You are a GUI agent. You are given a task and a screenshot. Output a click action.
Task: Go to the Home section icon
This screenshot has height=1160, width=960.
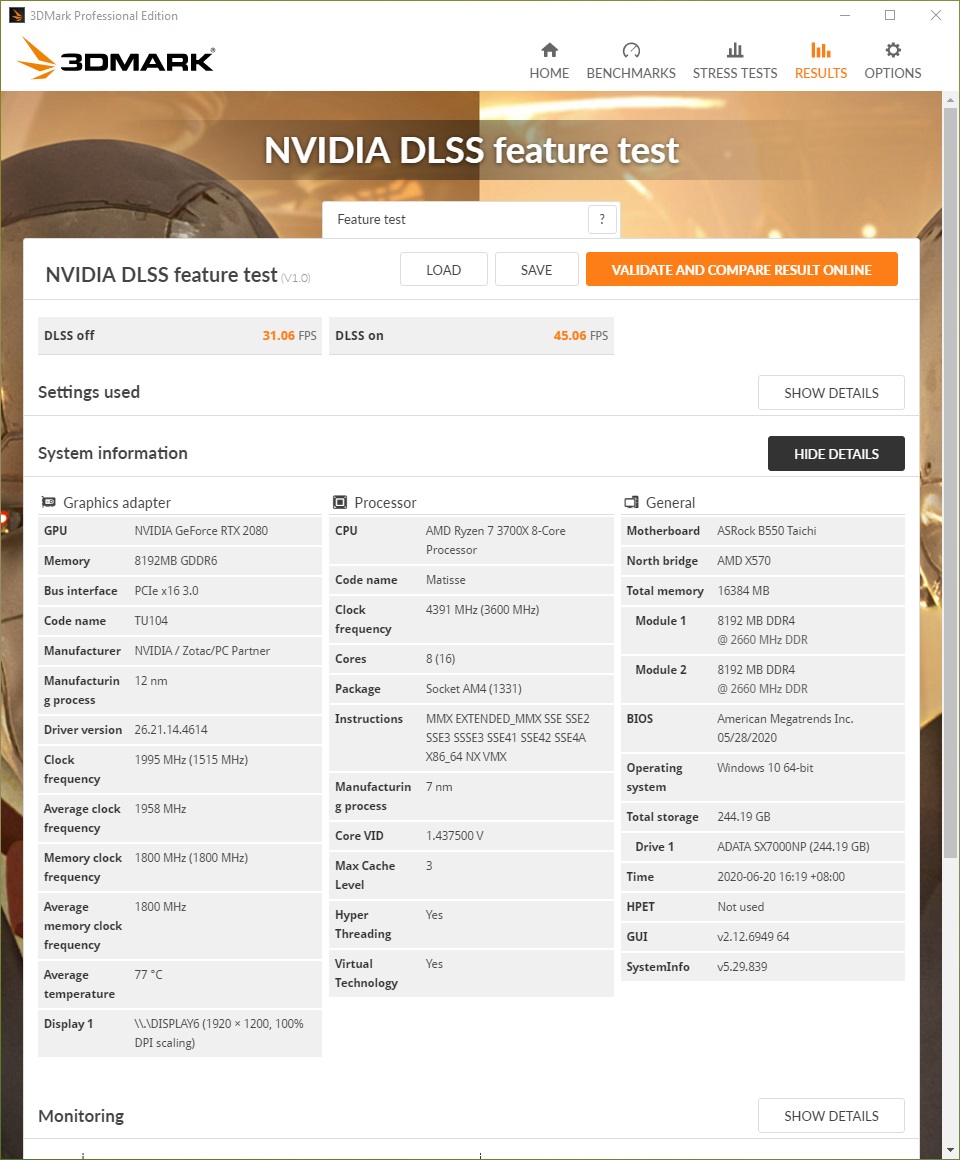click(x=549, y=51)
